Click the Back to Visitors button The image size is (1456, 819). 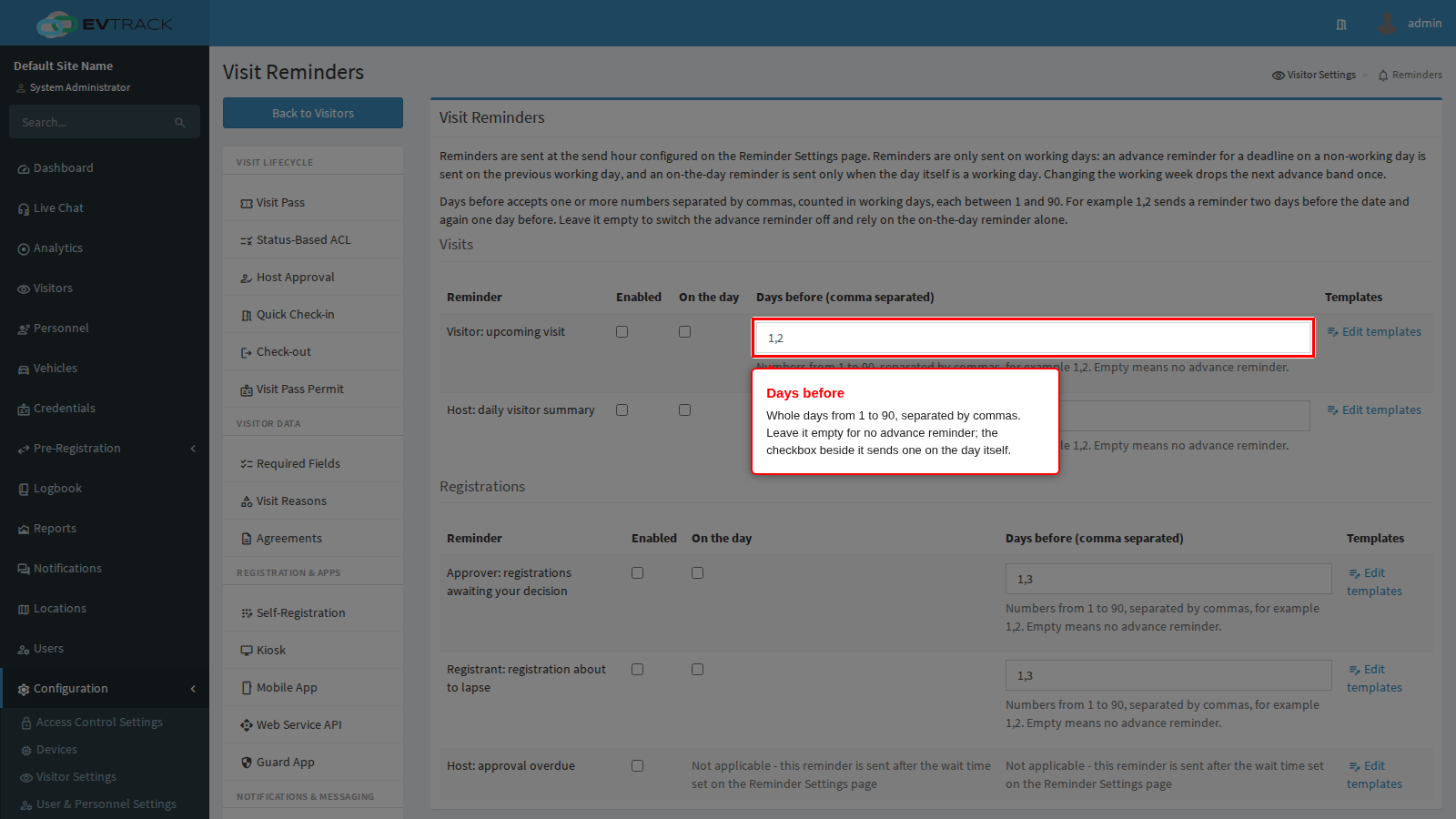[313, 113]
